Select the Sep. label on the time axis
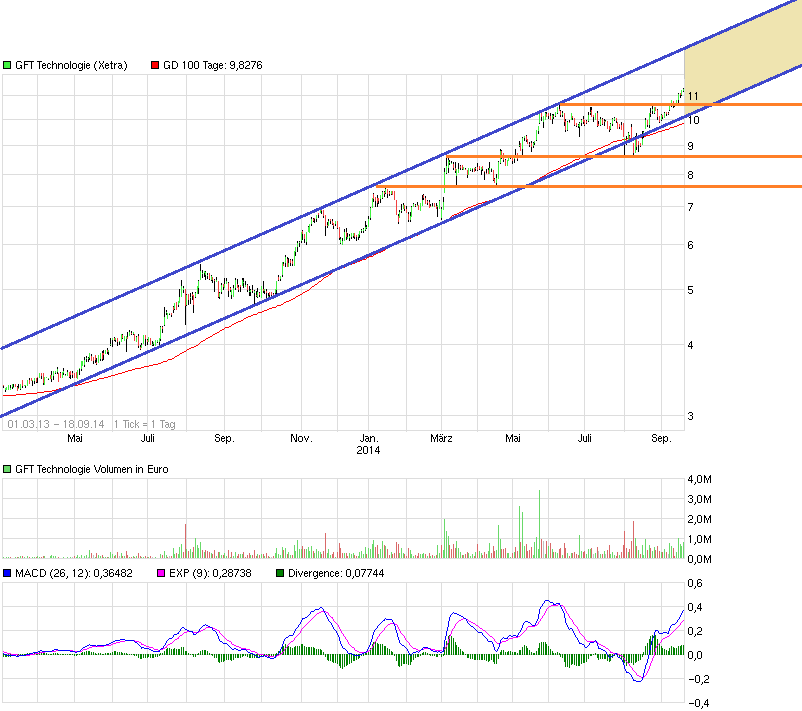Image resolution: width=802 pixels, height=711 pixels. click(660, 438)
